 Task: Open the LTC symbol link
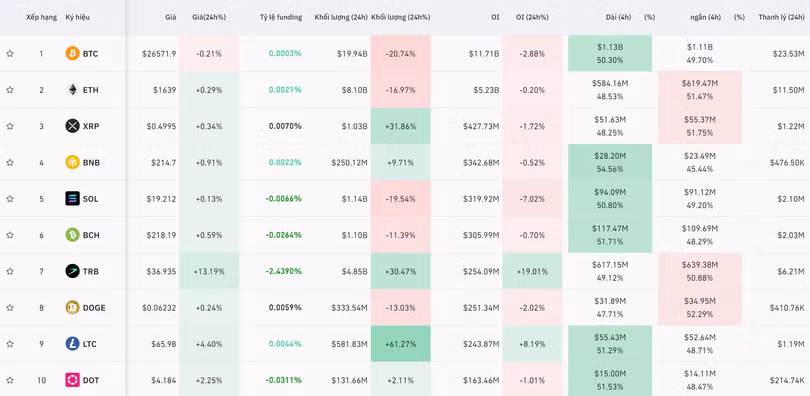click(x=90, y=344)
